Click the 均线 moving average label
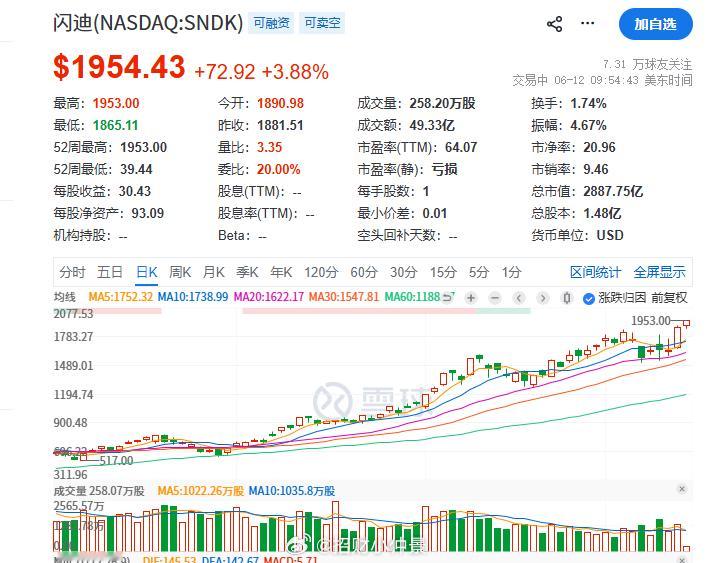The width and height of the screenshot is (715, 563). 65,297
